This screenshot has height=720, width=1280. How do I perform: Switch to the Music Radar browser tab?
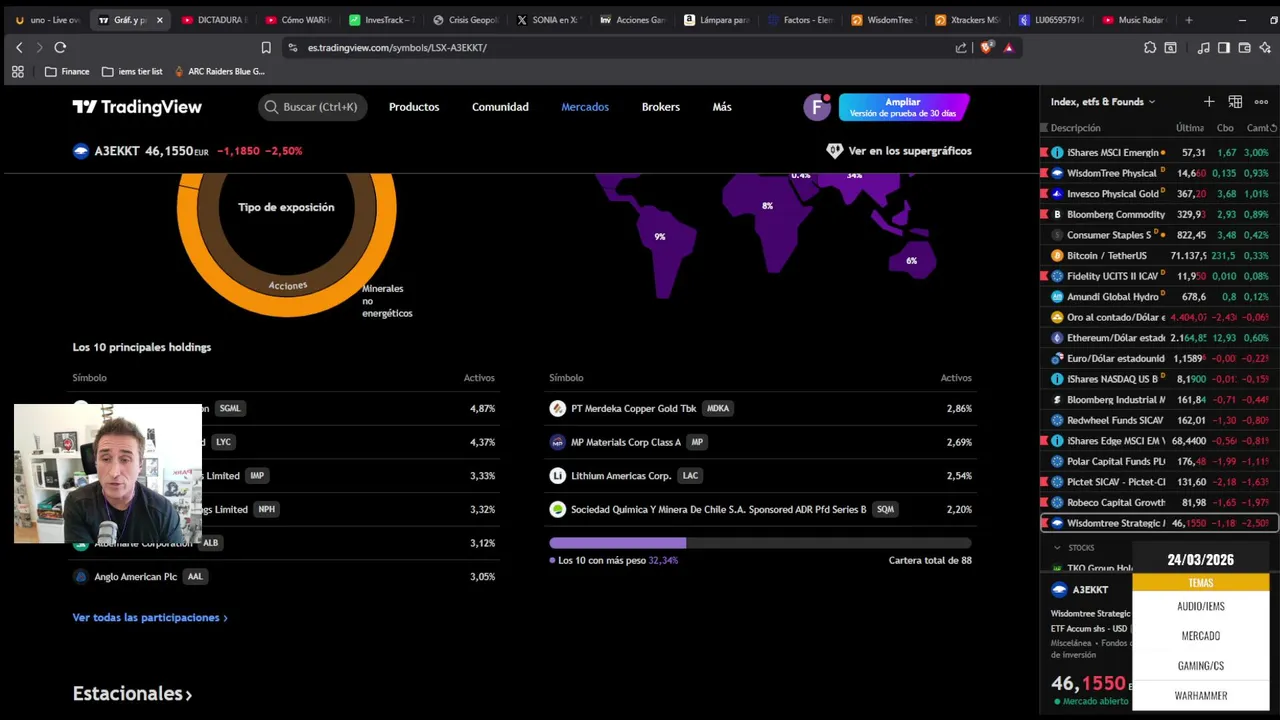(x=1135, y=20)
